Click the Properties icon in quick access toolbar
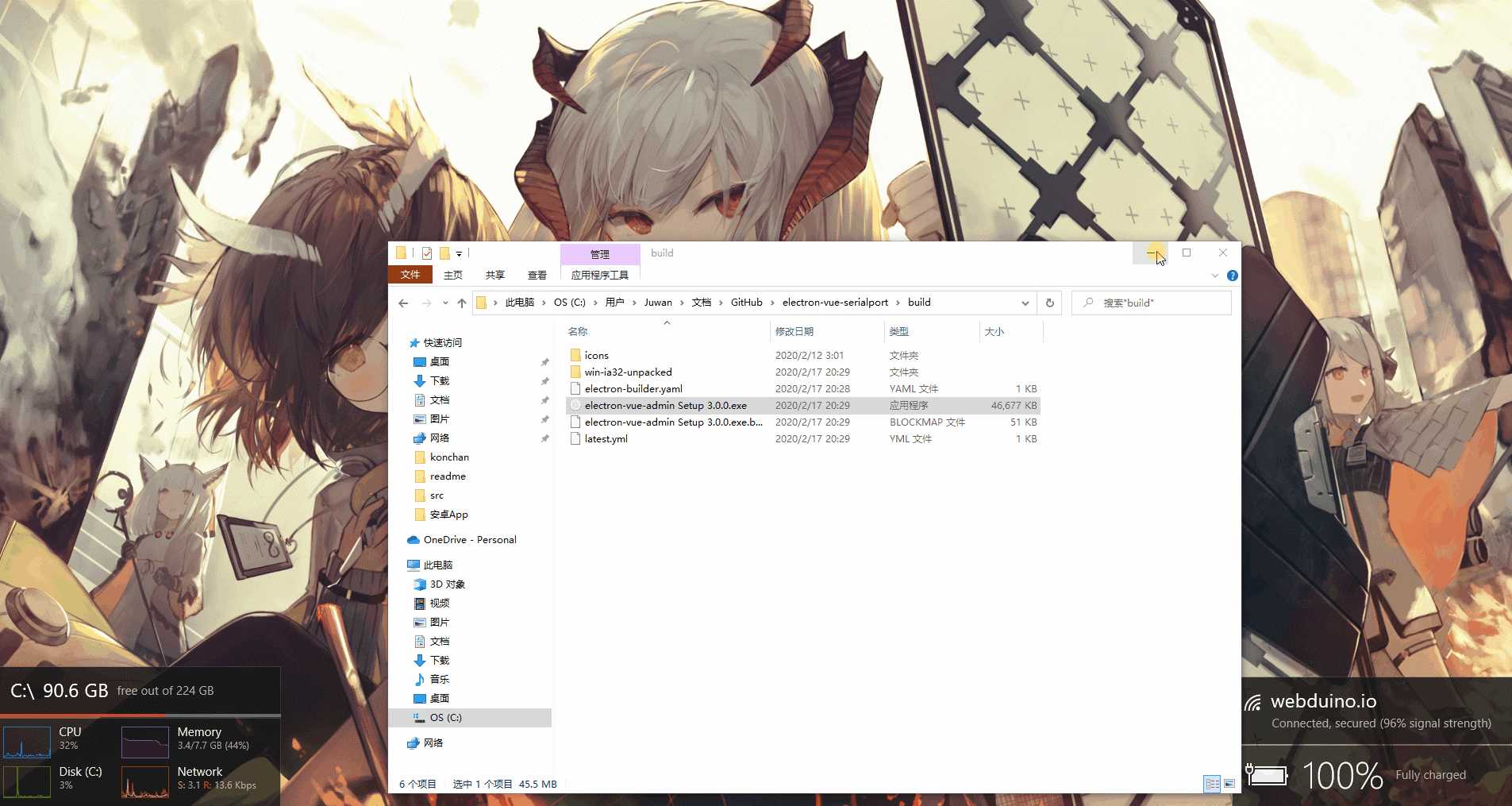Viewport: 1512px width, 806px height. click(x=427, y=253)
